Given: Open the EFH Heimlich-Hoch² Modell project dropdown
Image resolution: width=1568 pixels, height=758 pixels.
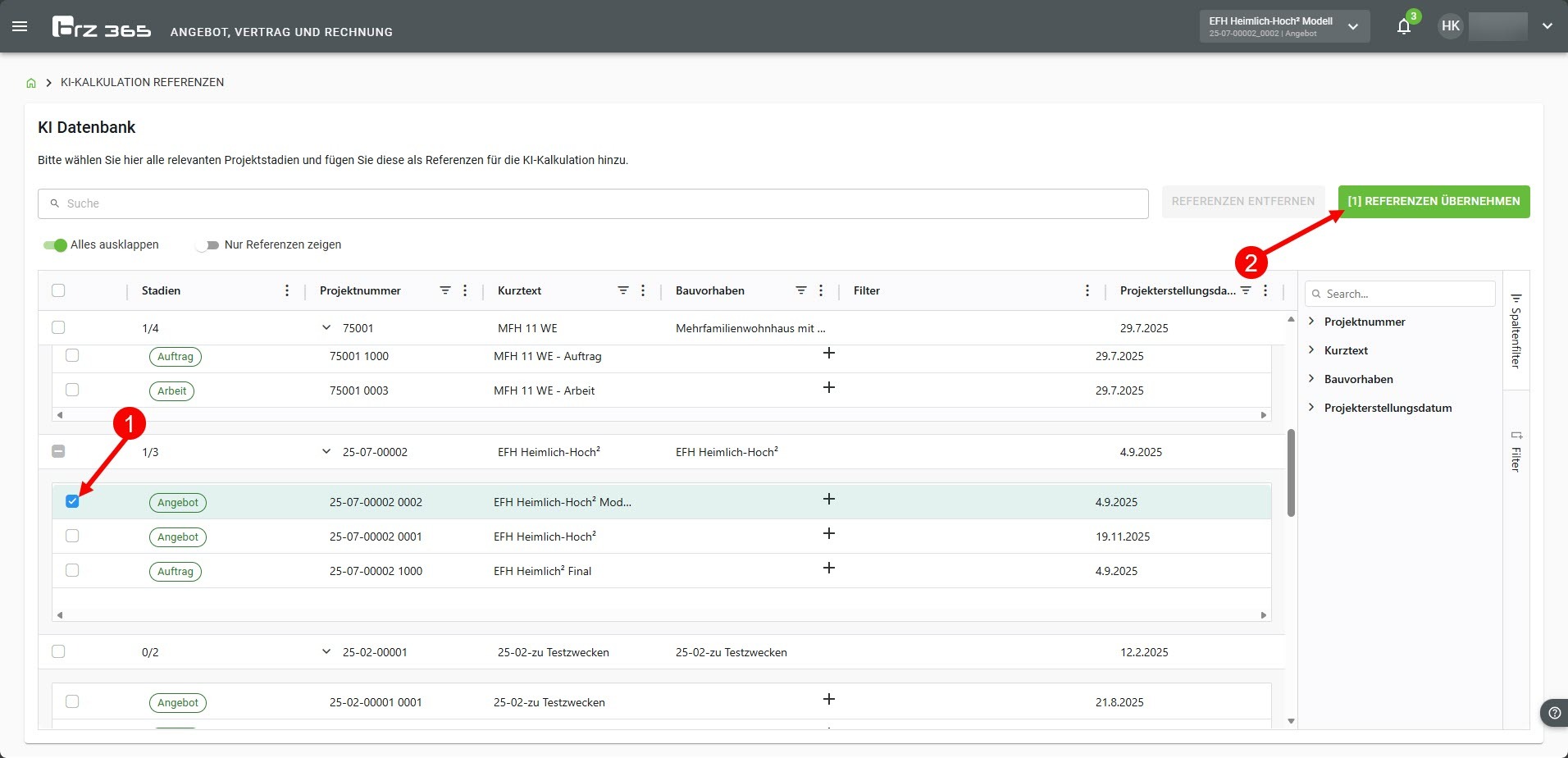Looking at the screenshot, I should pos(1283,26).
